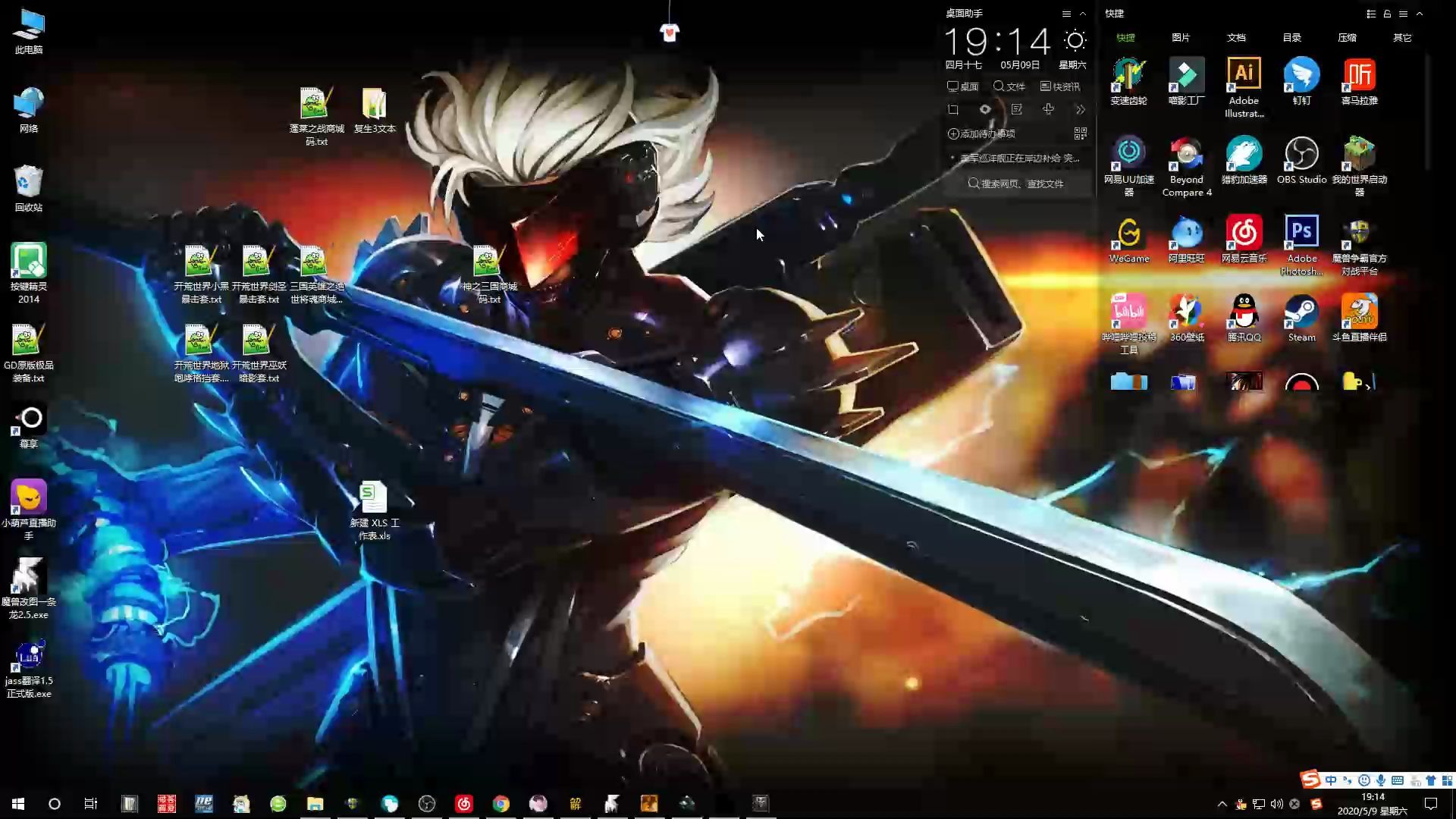1456x819 pixels.
Task: Switch to the 图片 tab
Action: pyautogui.click(x=1181, y=37)
